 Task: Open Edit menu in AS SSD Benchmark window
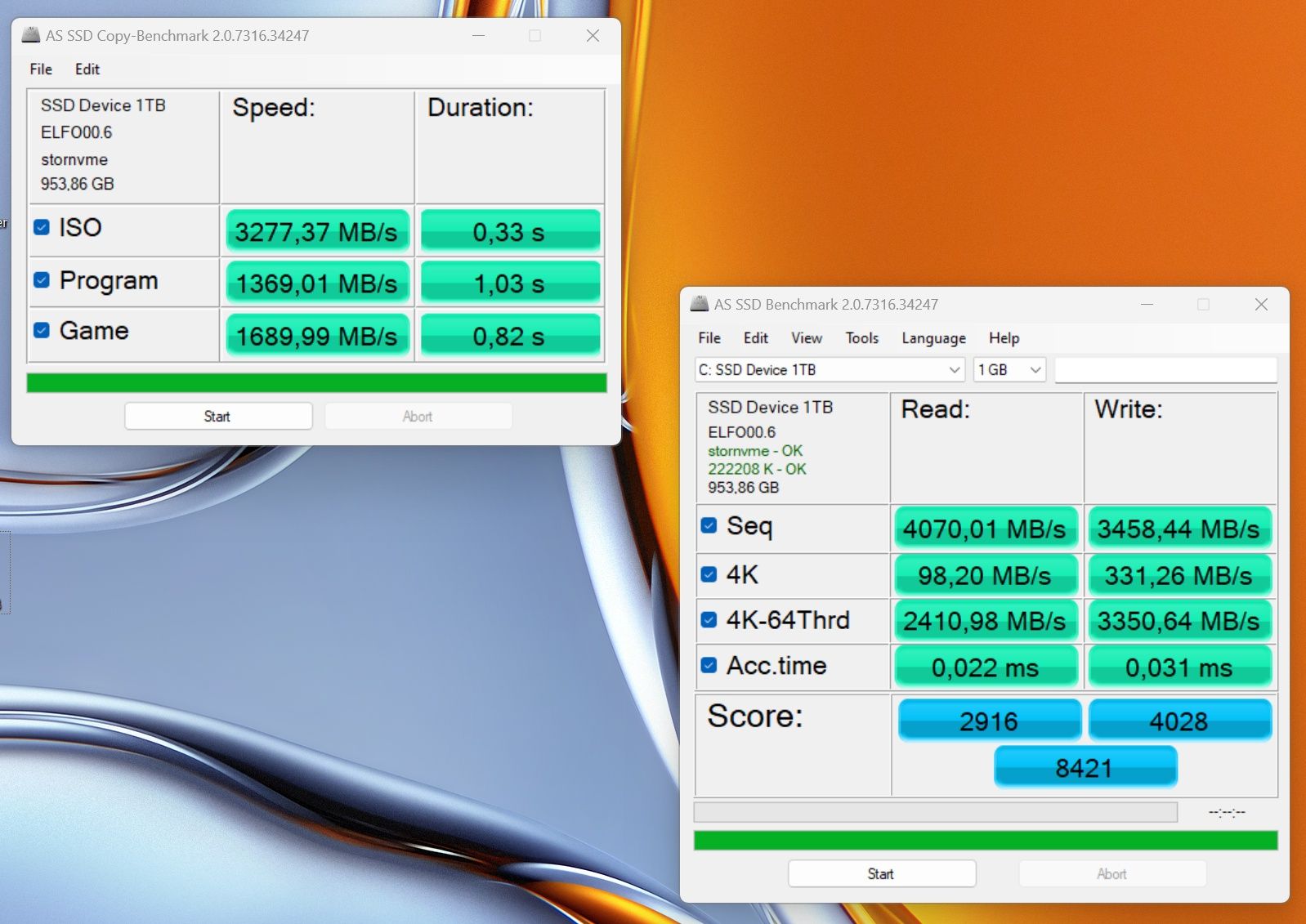pos(756,338)
